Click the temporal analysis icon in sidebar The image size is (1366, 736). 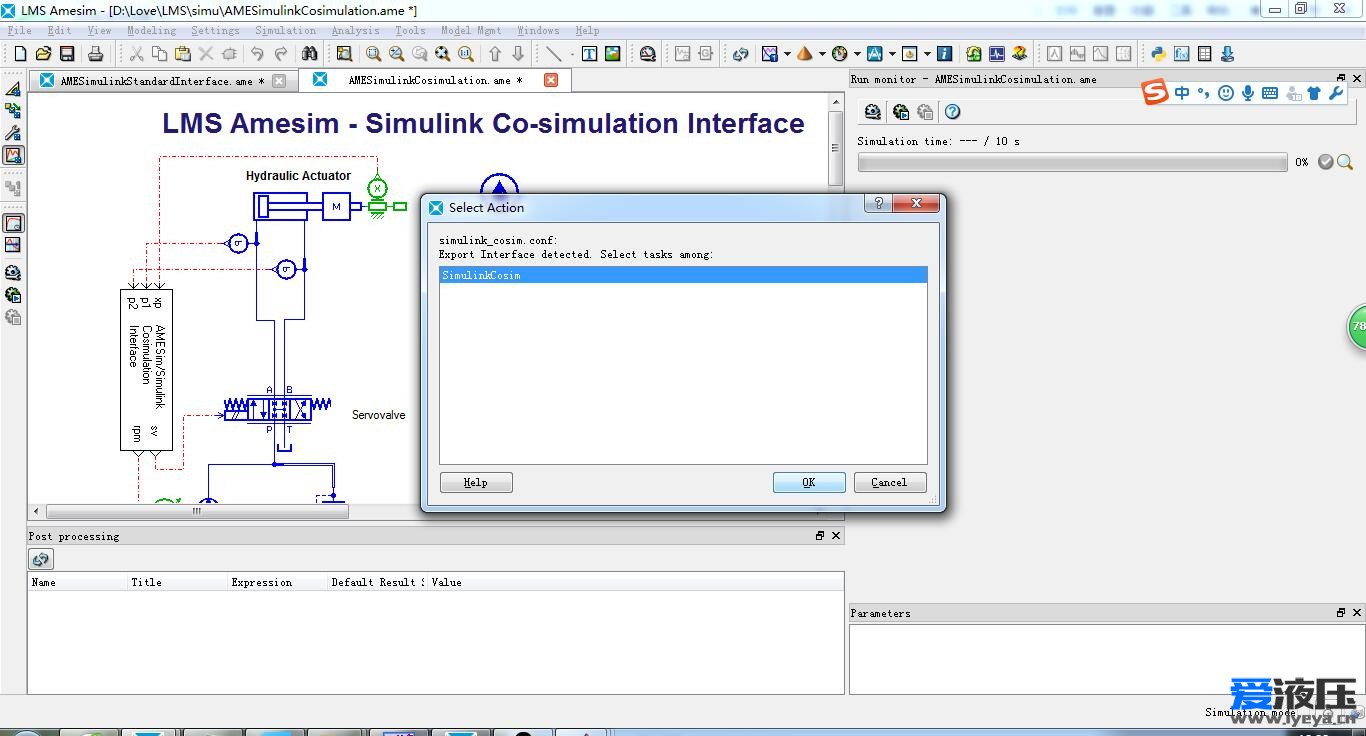pos(13,223)
